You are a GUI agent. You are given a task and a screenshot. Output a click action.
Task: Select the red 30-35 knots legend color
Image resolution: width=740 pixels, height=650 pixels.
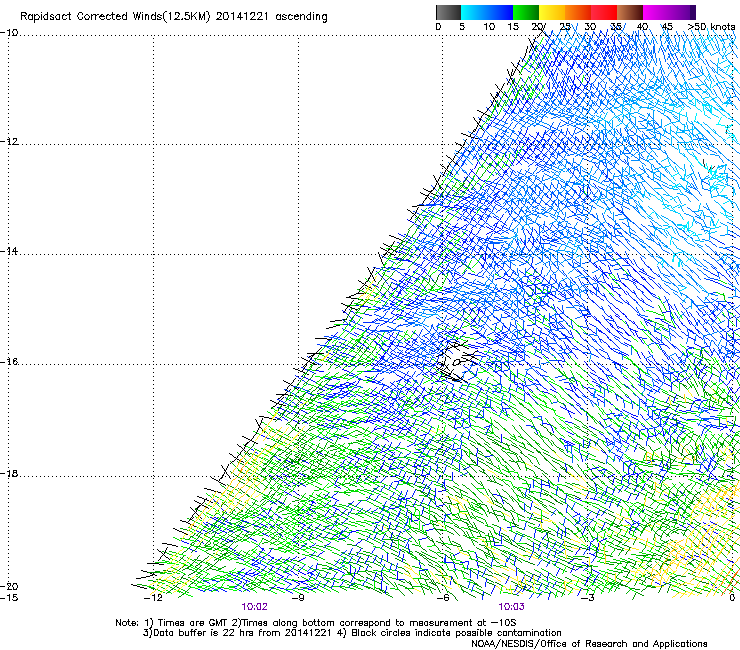click(x=604, y=12)
